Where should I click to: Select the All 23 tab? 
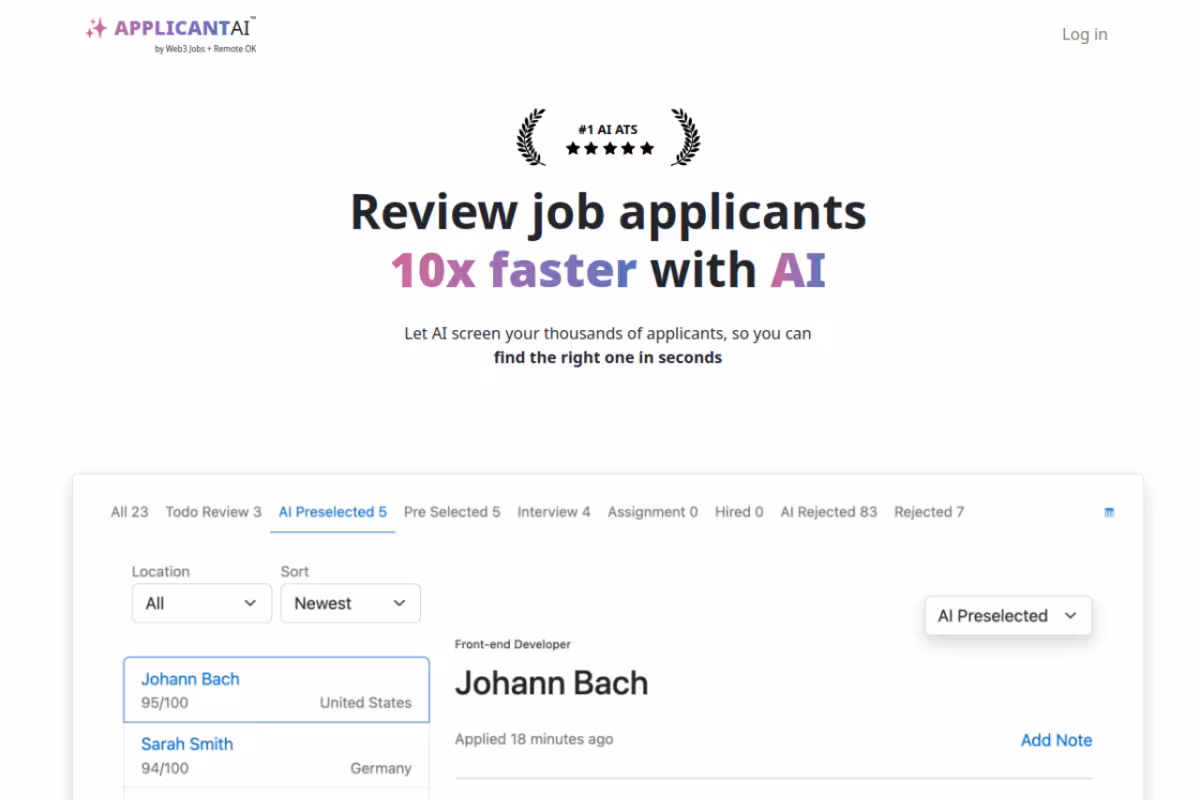click(x=129, y=512)
